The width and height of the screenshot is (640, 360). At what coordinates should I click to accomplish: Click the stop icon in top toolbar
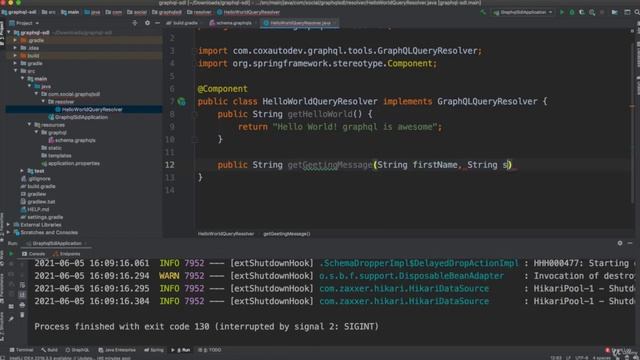pos(602,13)
